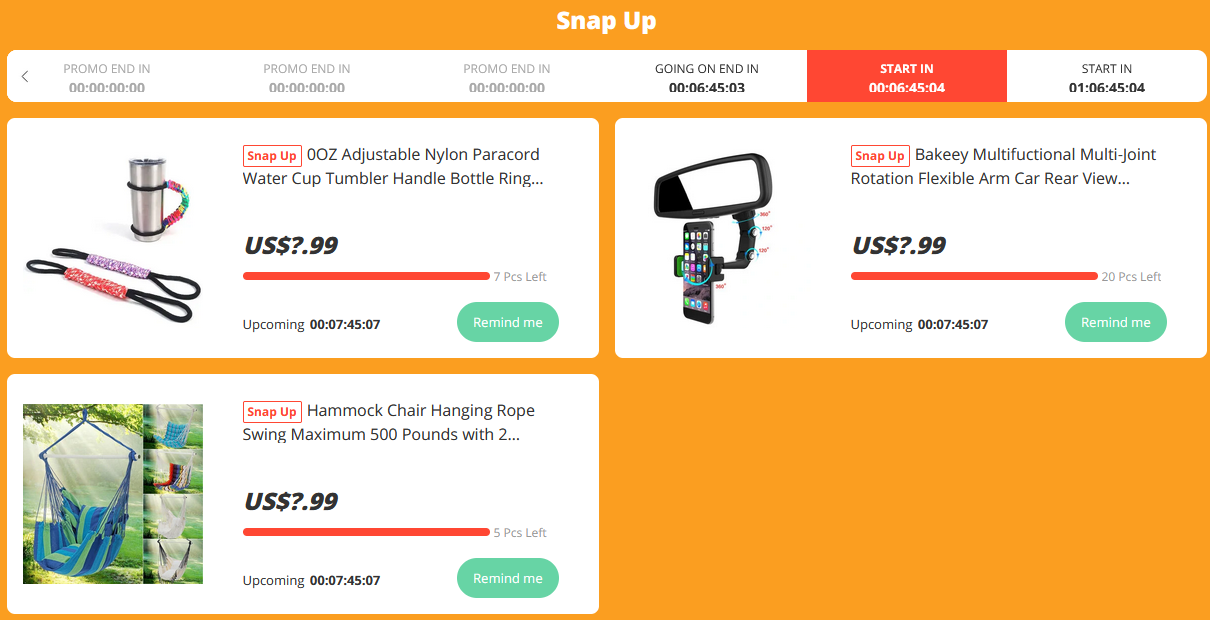Click Remind me for Bakeey phone holder
This screenshot has height=620, width=1210.
point(1116,322)
